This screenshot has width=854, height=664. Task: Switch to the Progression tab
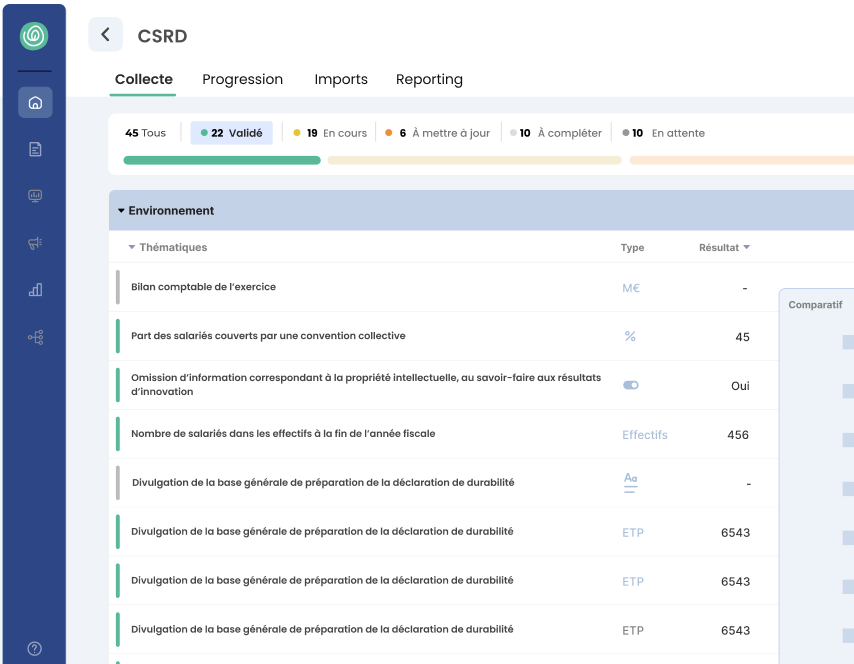(x=243, y=79)
